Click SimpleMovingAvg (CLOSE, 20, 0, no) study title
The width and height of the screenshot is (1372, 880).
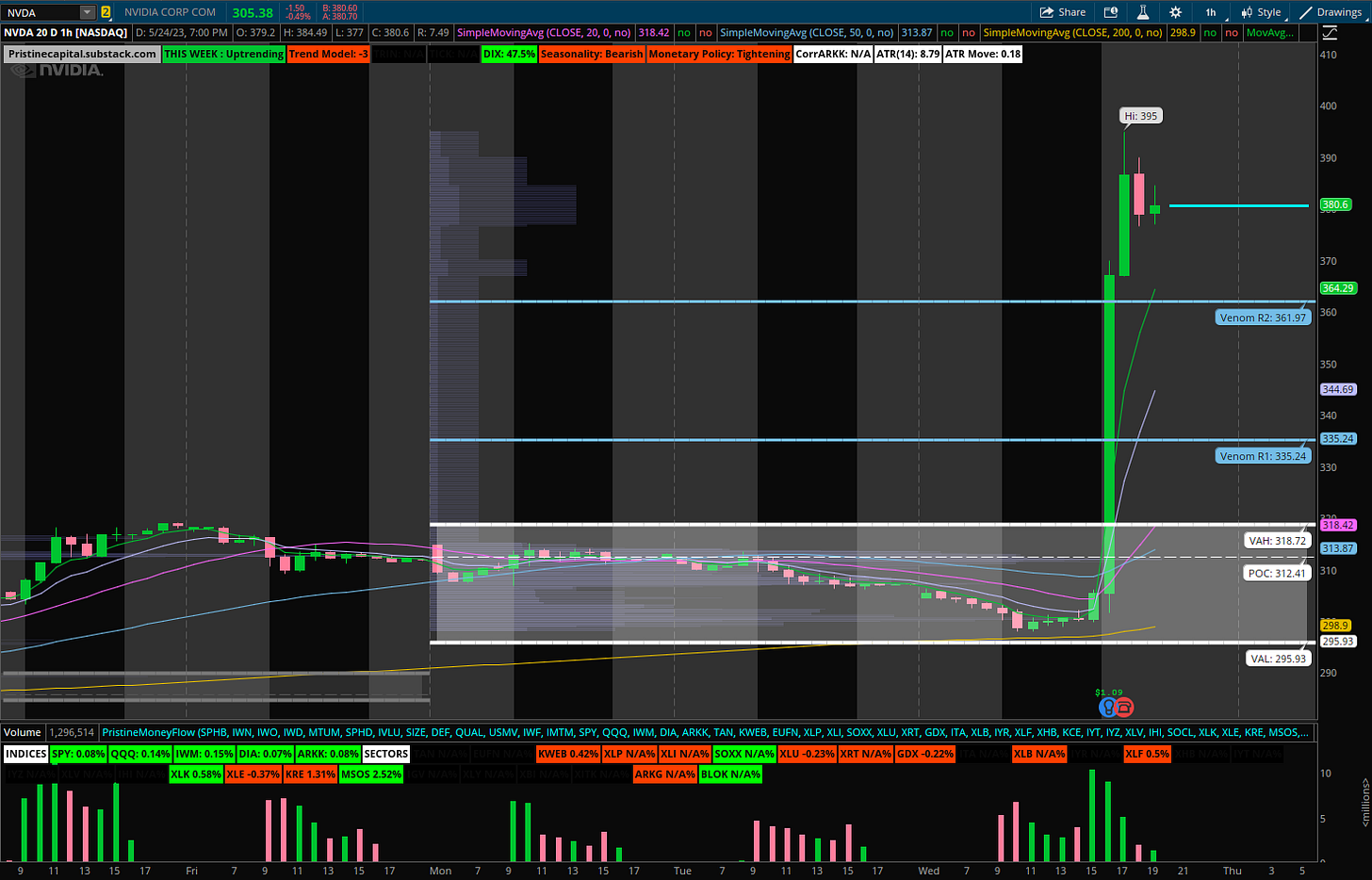tap(544, 33)
